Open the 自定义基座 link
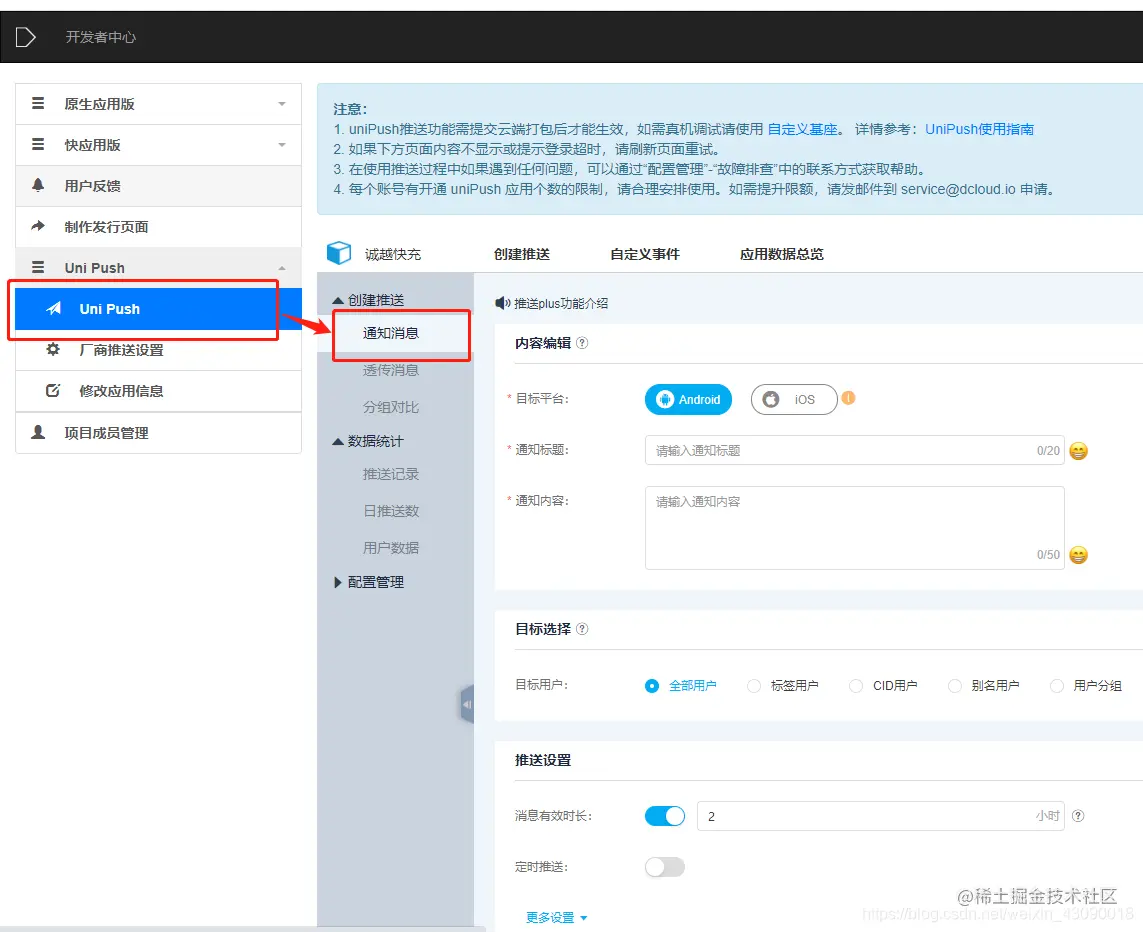The width and height of the screenshot is (1143, 932). click(803, 129)
